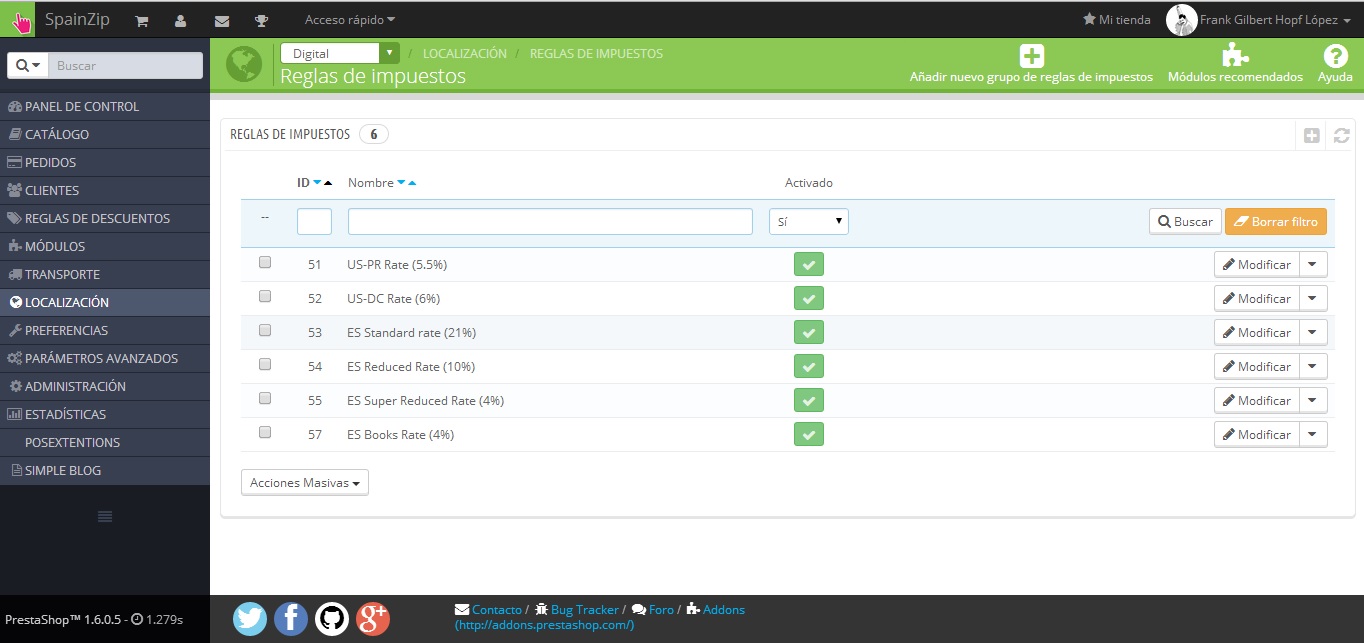Open the Activado filter Sí dropdown
Screen dimensions: 1364x643
(x=808, y=222)
